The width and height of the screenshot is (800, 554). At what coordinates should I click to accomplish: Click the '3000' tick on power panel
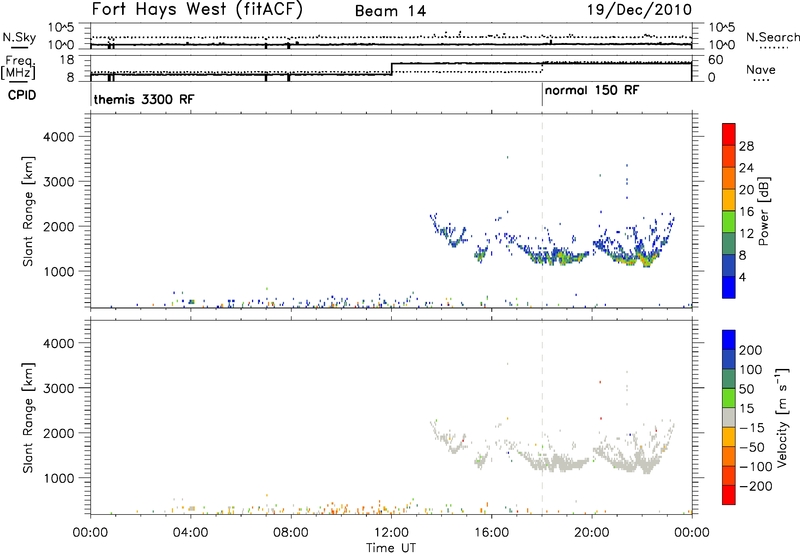58,182
